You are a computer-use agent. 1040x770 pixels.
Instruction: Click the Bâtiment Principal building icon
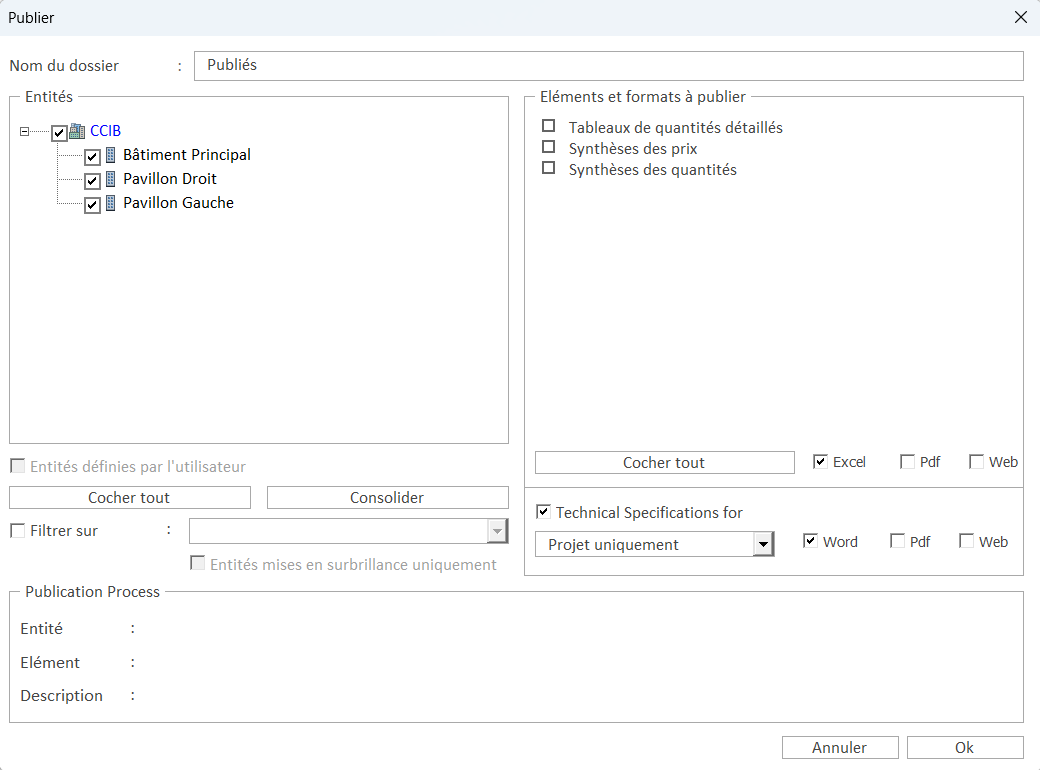[x=111, y=155]
